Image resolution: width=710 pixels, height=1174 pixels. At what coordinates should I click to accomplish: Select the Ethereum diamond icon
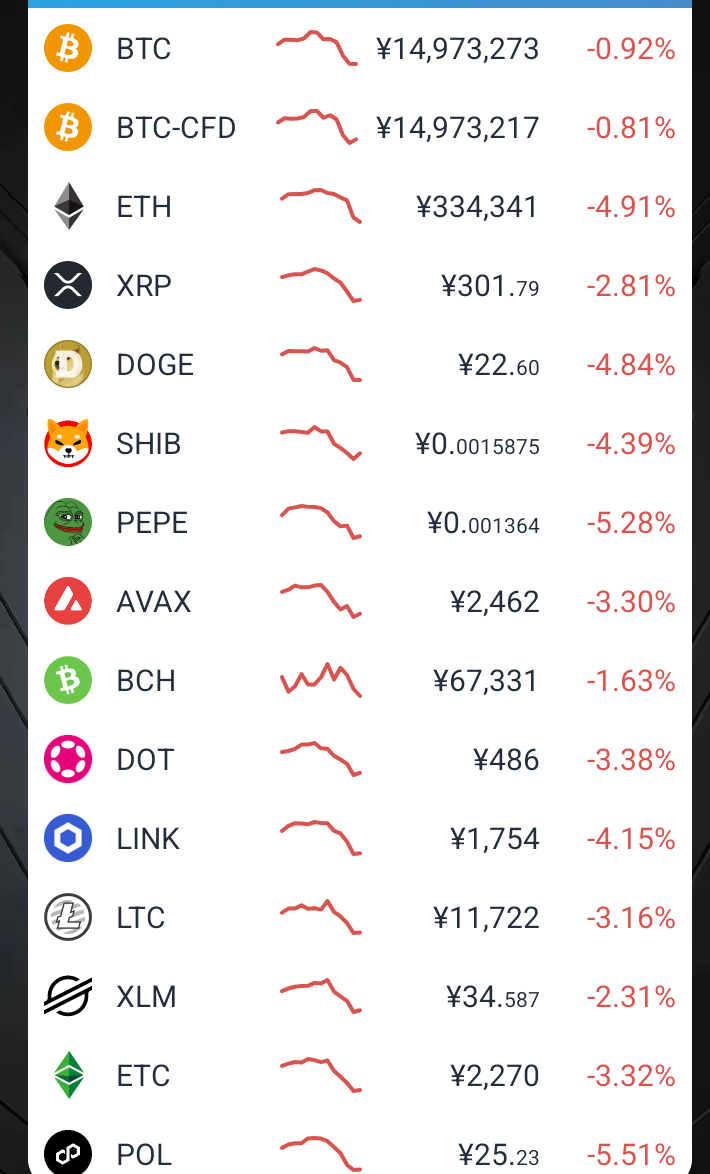click(68, 206)
